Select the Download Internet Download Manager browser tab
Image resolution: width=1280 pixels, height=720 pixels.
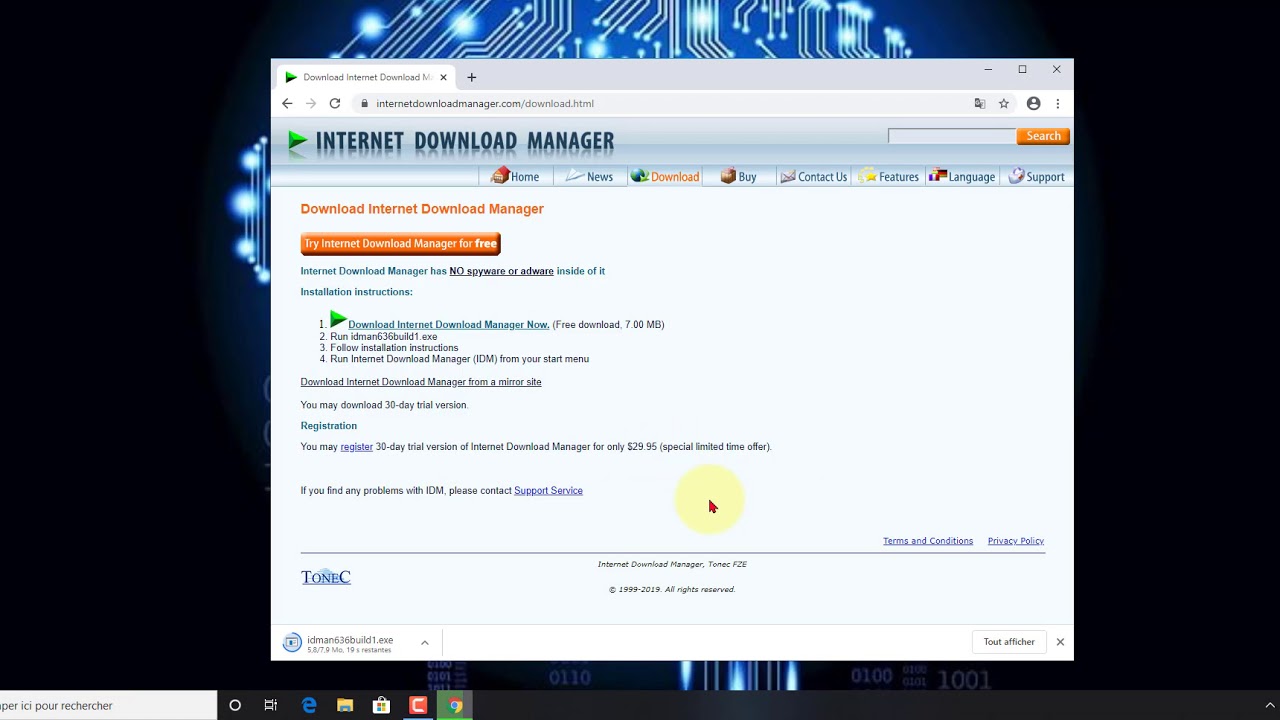[366, 77]
